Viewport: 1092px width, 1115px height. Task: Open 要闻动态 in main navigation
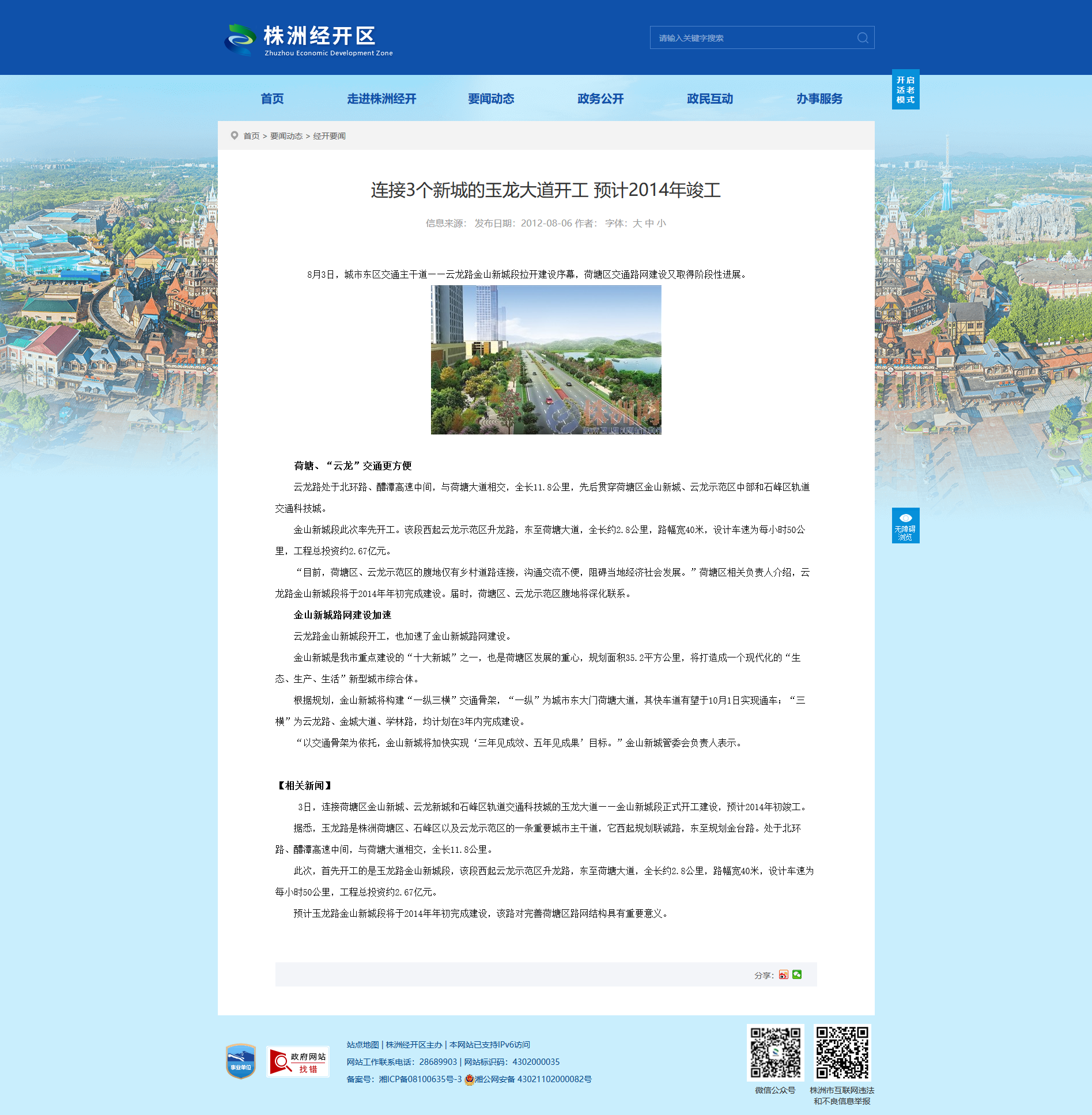coord(491,99)
